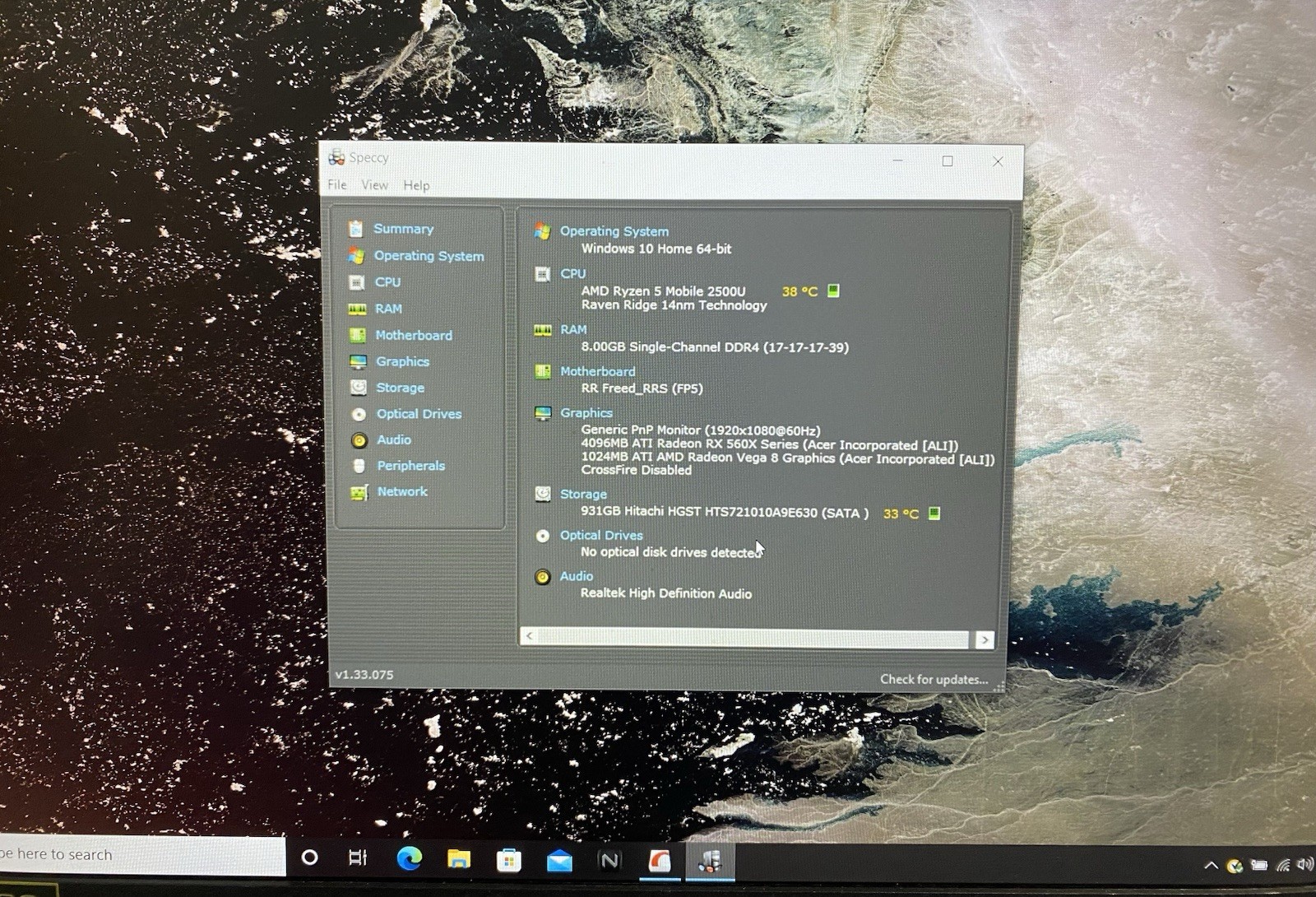Screen dimensions: 1316x897
Task: Open Microsoft Store from the taskbar
Action: pos(509,861)
